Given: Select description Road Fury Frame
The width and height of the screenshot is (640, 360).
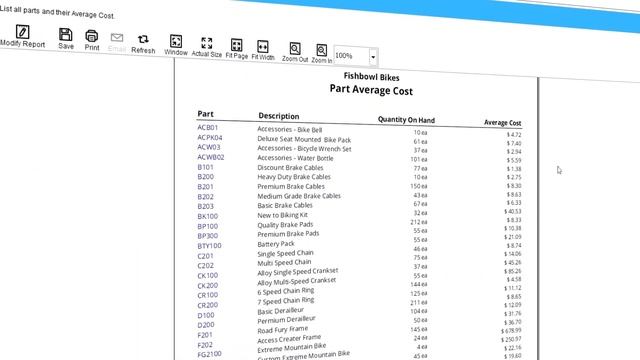Looking at the screenshot, I should click(x=282, y=329).
